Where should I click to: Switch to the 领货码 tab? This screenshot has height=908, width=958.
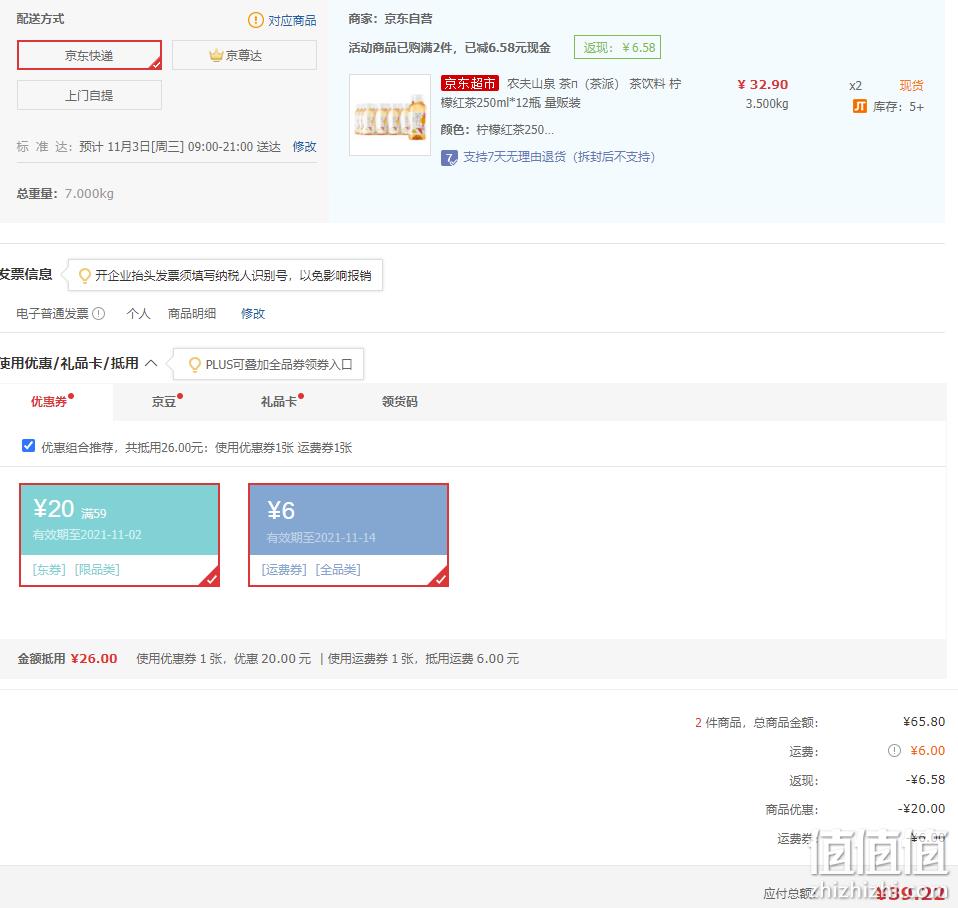(400, 401)
